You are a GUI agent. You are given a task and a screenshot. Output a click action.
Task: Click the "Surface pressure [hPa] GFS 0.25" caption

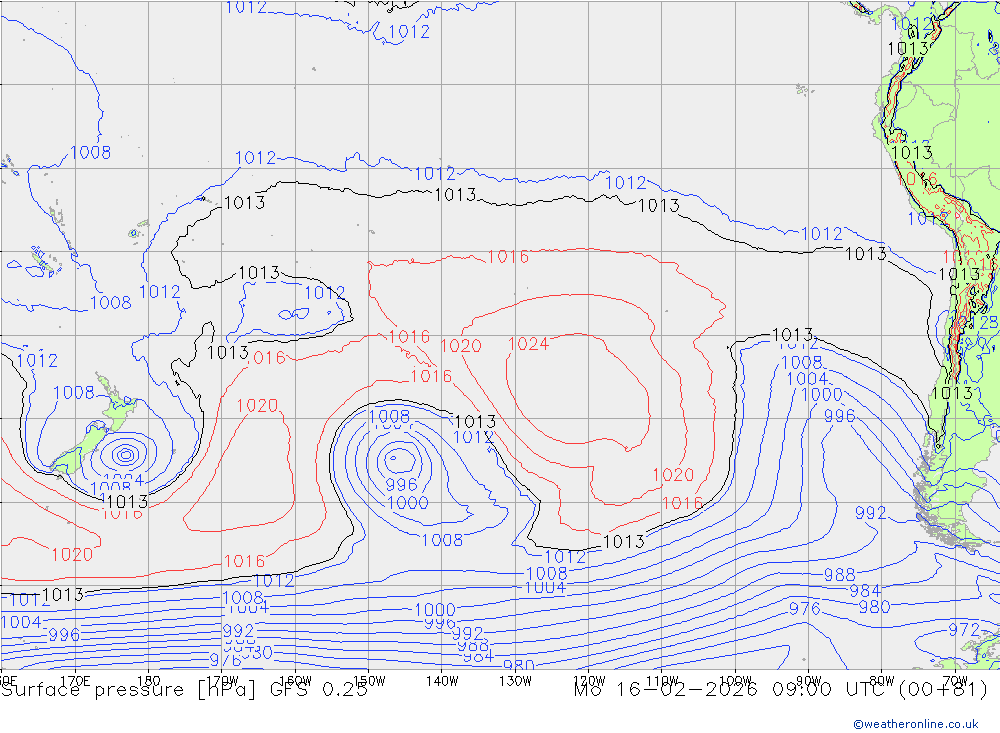point(184,690)
